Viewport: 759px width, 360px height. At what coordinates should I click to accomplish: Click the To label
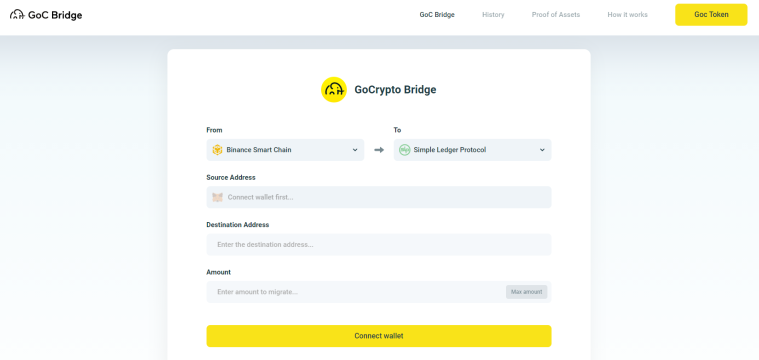397,130
